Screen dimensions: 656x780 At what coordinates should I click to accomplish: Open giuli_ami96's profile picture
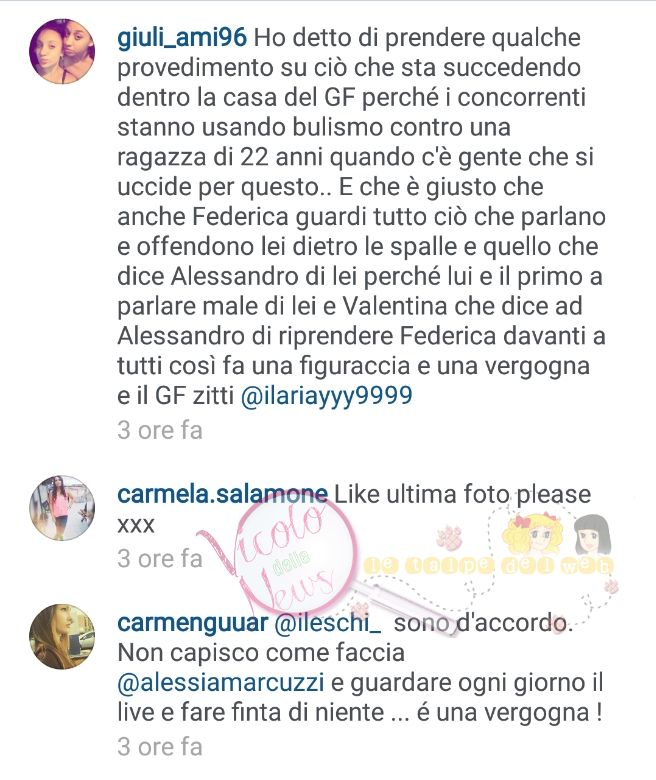(62, 51)
